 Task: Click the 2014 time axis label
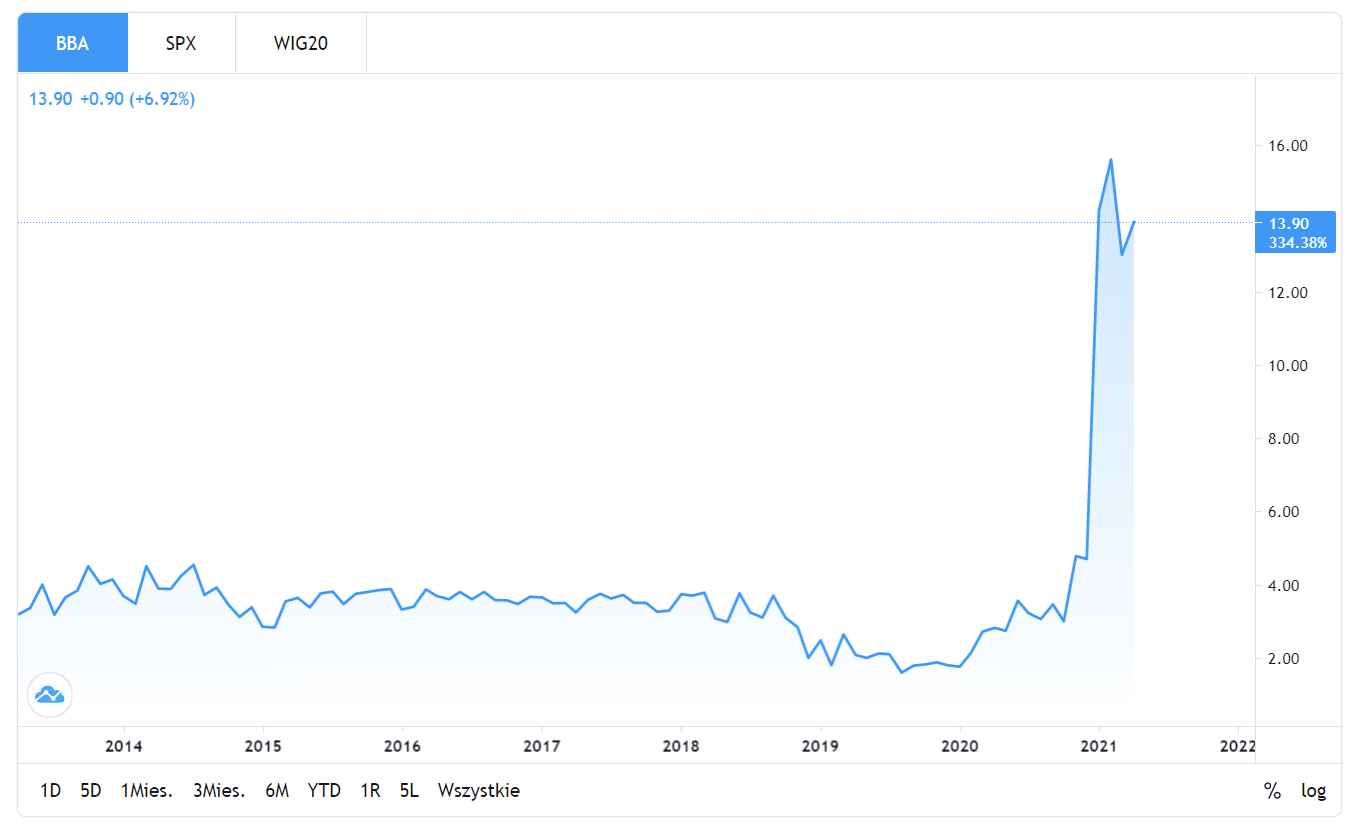click(123, 745)
